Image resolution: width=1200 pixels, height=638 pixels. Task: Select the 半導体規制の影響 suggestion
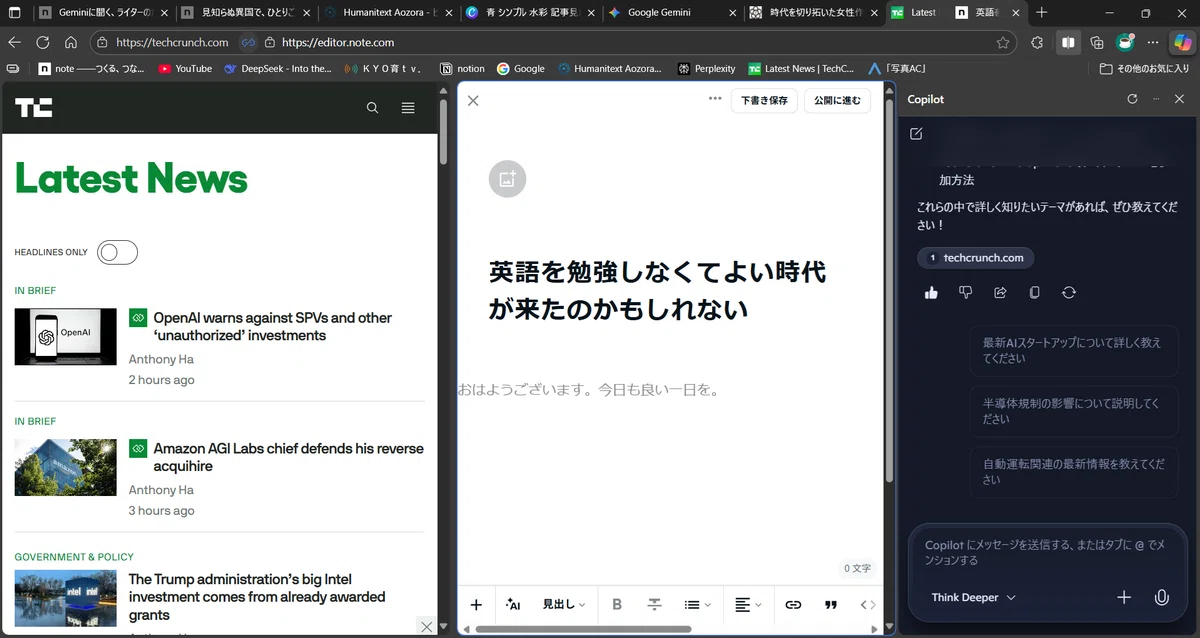[1074, 411]
